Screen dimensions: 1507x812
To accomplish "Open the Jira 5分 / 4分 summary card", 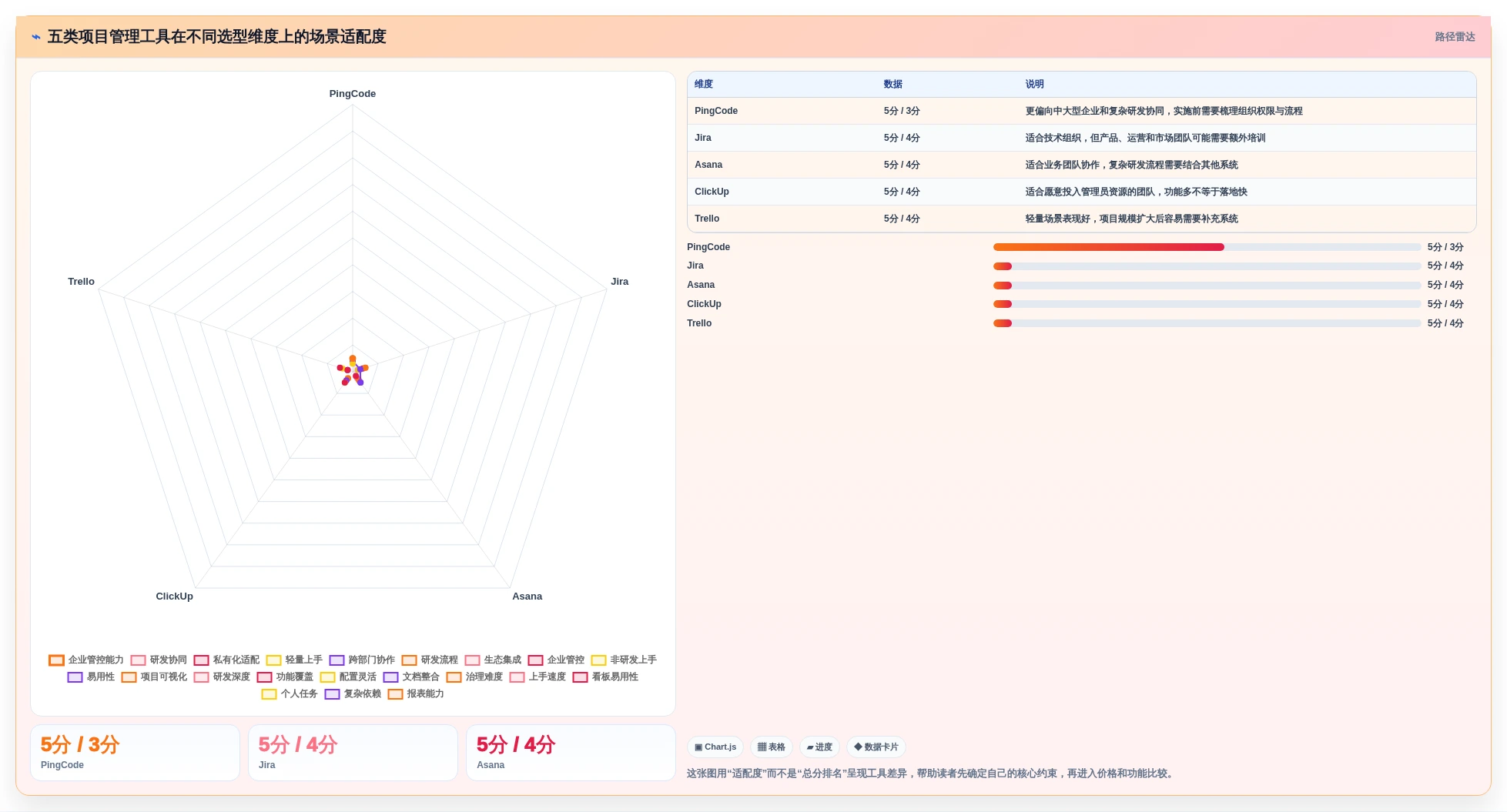I will [353, 753].
